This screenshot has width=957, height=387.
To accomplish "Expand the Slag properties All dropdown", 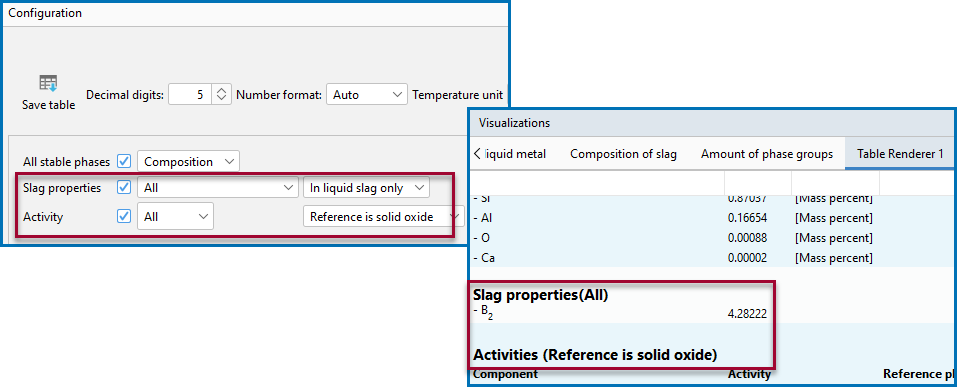I will [218, 188].
